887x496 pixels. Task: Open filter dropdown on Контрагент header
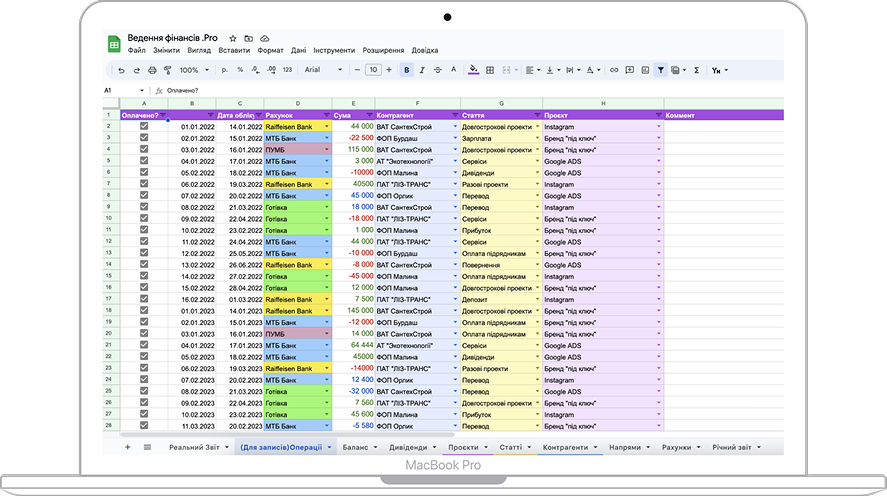click(455, 115)
